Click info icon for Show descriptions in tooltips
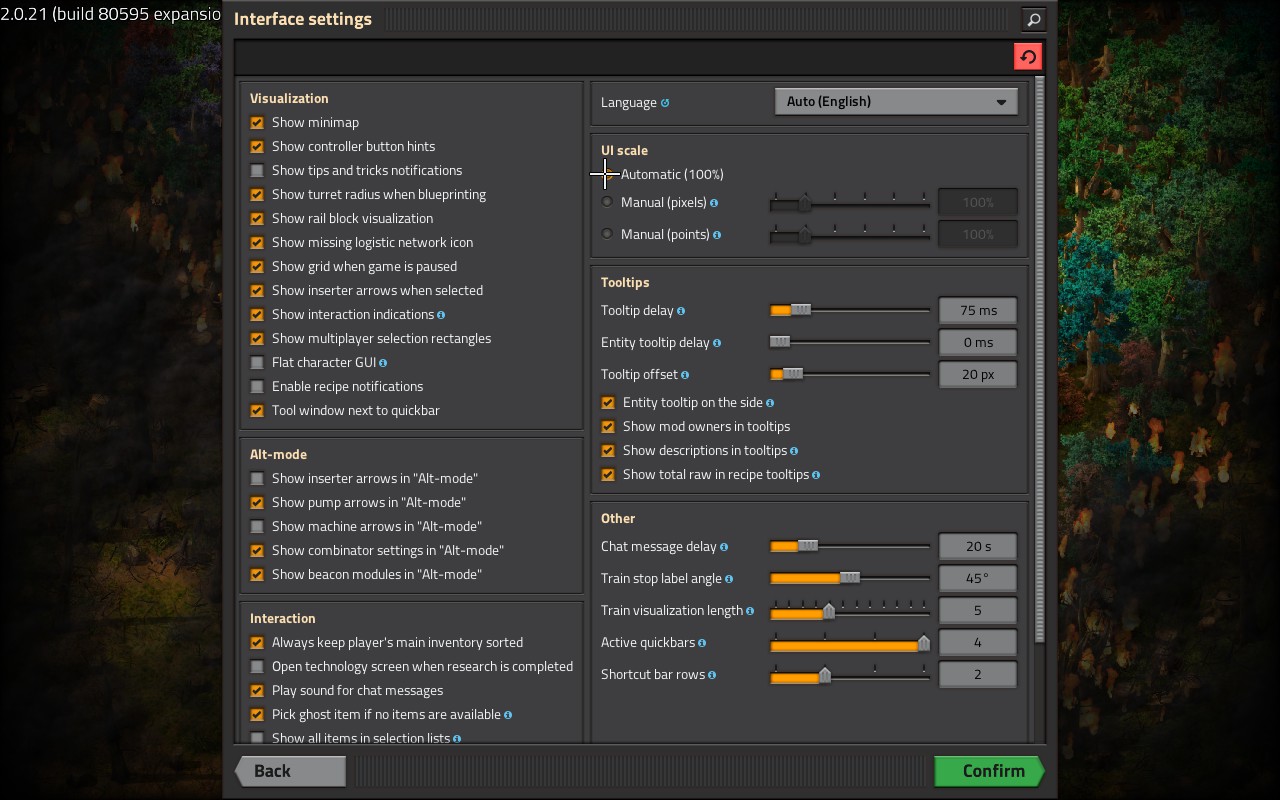 (x=794, y=451)
